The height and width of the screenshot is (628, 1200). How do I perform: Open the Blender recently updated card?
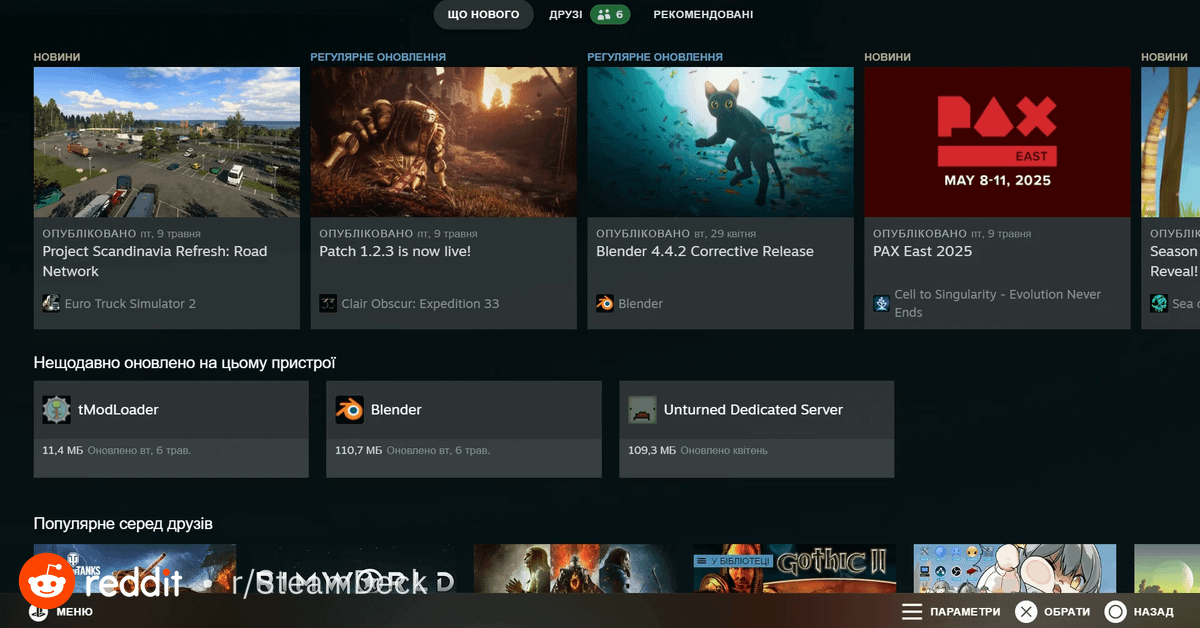(464, 429)
